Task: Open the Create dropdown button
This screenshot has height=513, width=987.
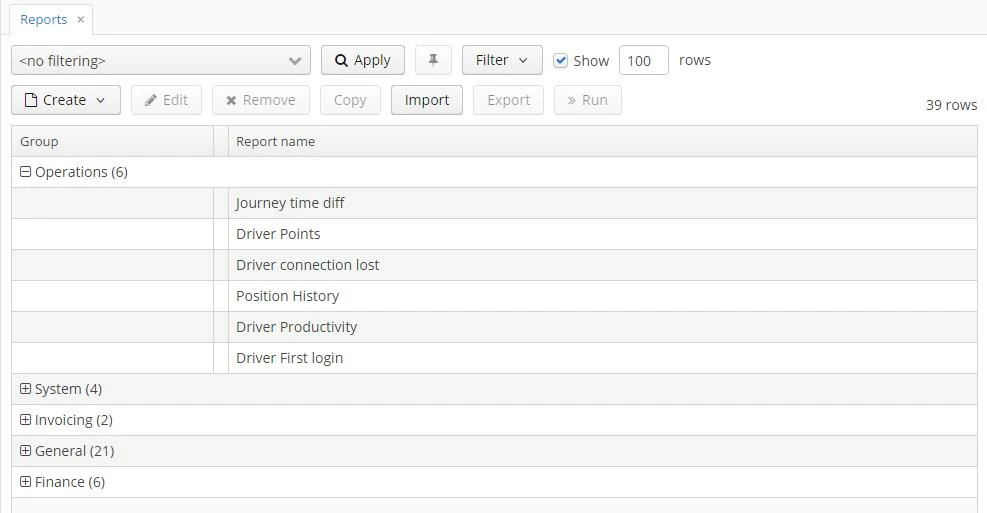Action: [x=65, y=100]
